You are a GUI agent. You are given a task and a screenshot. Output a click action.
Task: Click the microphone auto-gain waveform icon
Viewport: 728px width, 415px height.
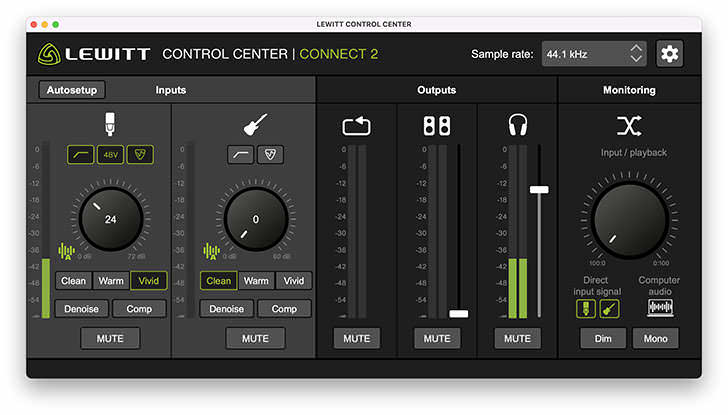click(x=67, y=251)
